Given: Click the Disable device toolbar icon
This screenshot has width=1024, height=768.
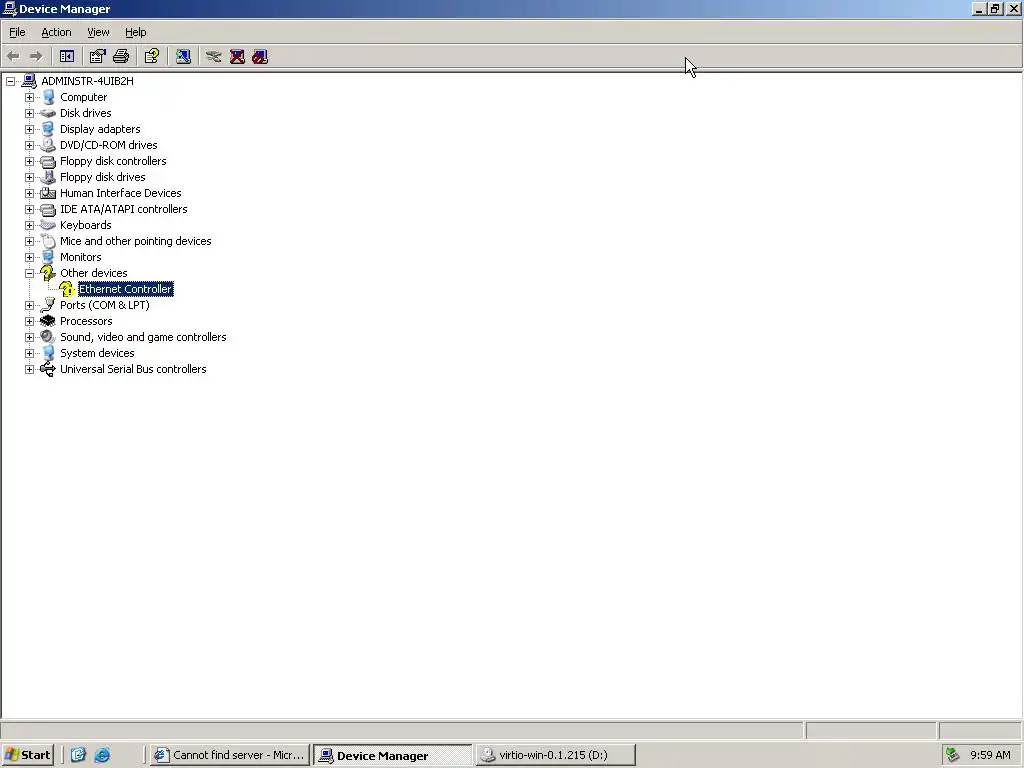Looking at the screenshot, I should 260,57.
